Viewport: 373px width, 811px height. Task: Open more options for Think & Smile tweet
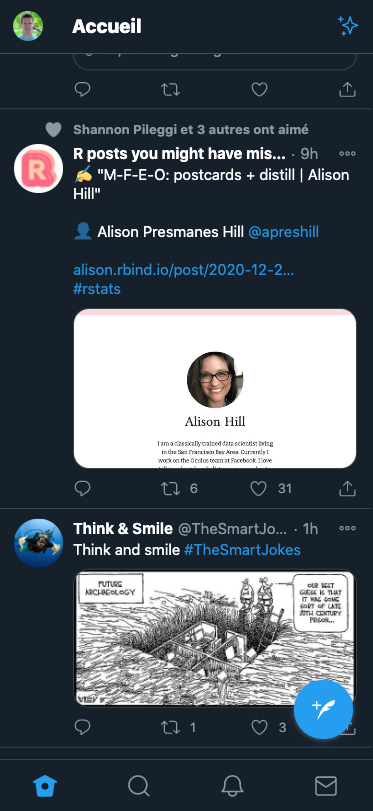coord(347,528)
